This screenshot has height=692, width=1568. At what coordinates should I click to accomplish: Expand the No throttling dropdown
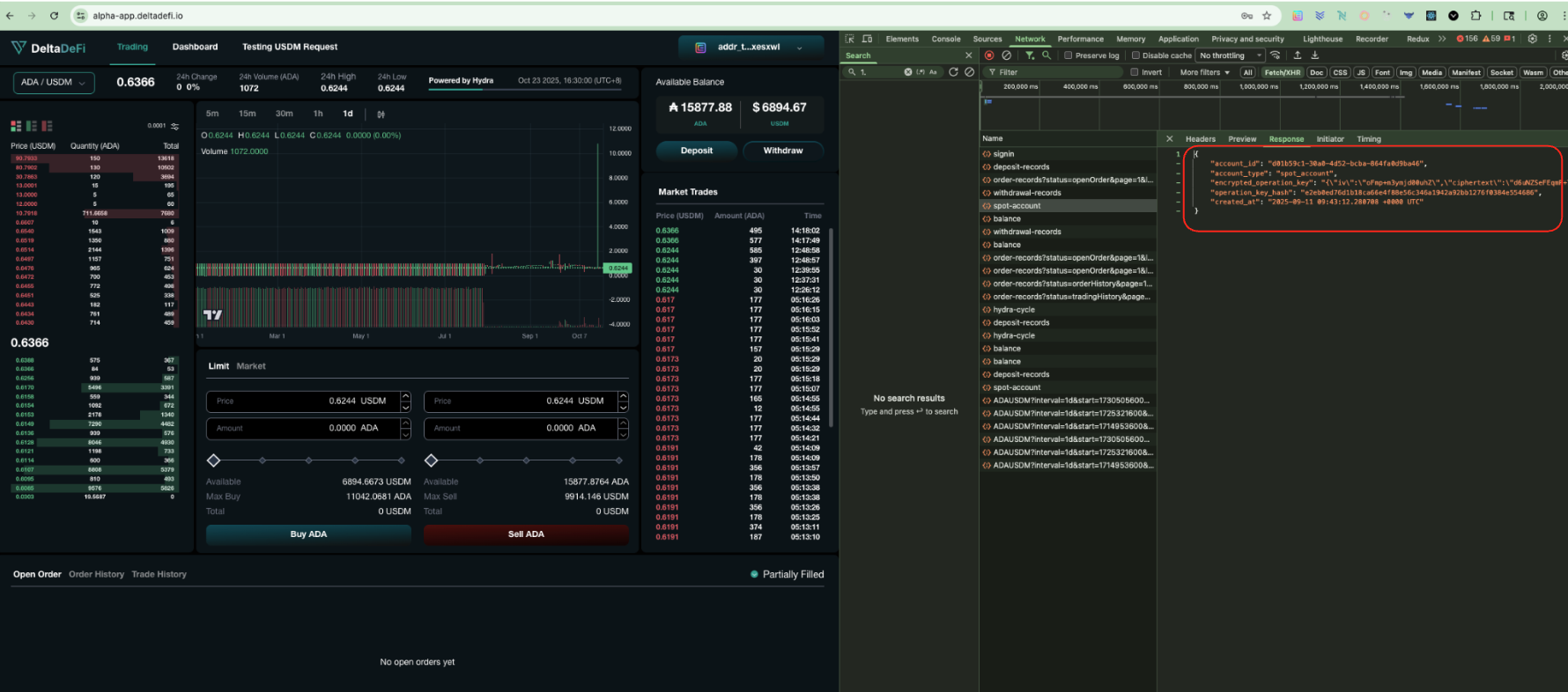[x=1231, y=55]
